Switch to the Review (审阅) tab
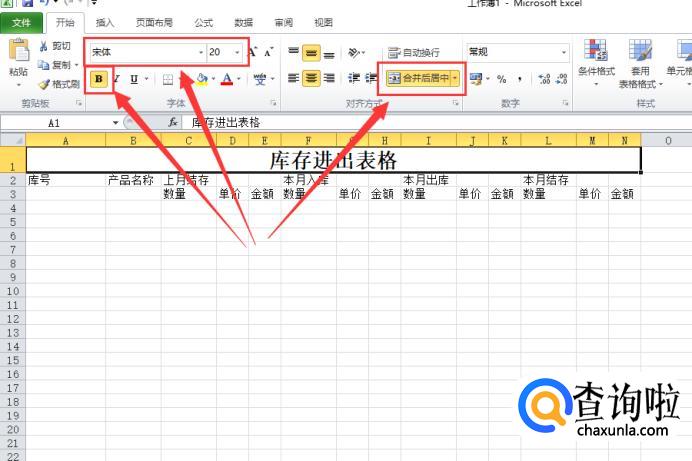Viewport: 692px width, 461px height. (283, 22)
